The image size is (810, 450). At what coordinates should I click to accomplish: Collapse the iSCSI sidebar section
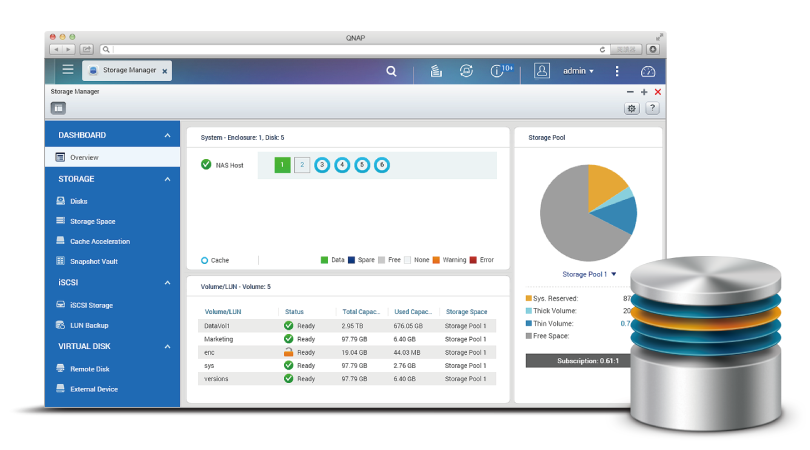(x=167, y=283)
